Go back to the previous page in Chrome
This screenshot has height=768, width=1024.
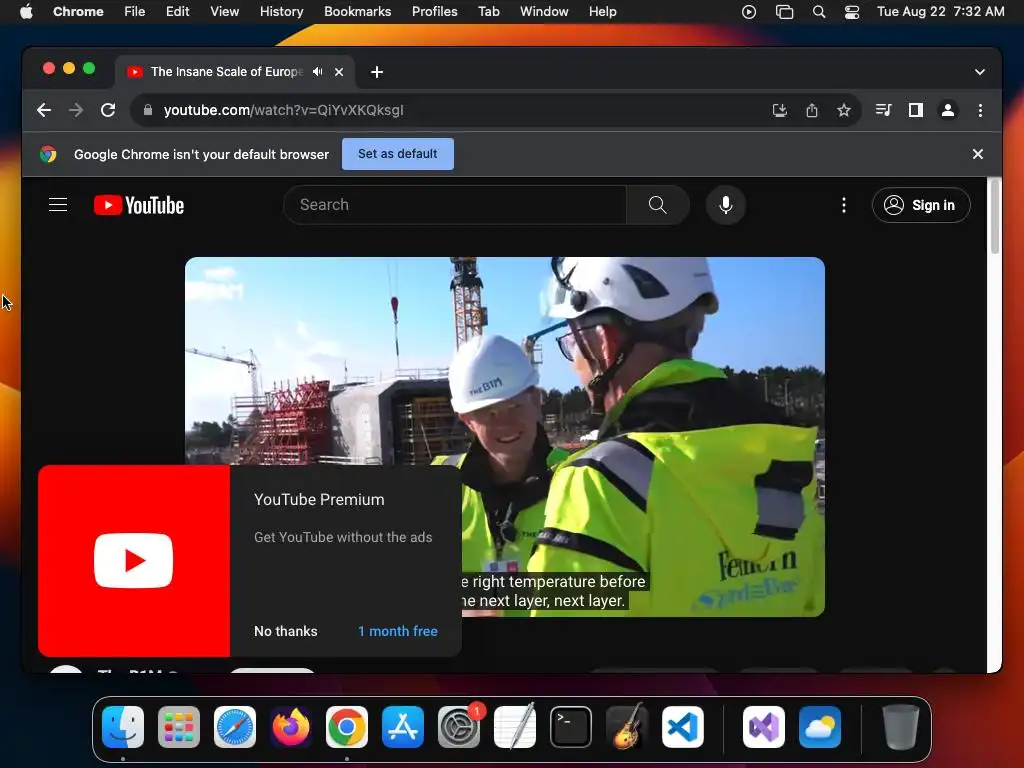(x=44, y=110)
